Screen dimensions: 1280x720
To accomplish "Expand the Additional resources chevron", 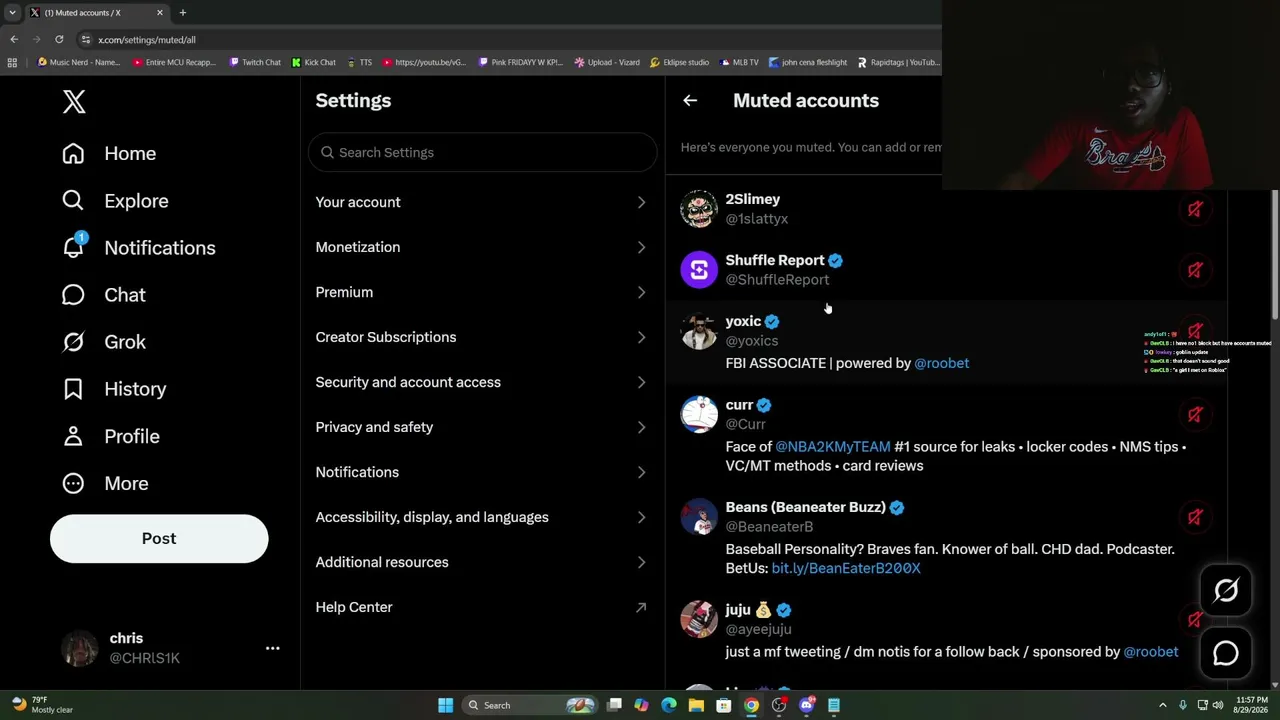I will 641,562.
